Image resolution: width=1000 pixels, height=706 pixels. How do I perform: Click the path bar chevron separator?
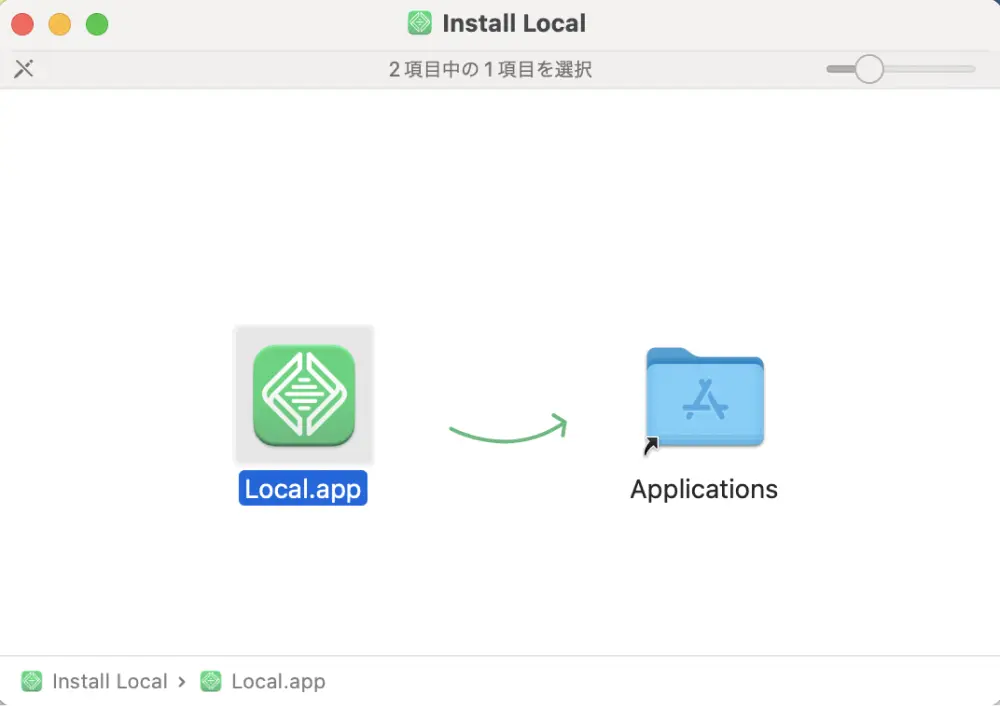[182, 681]
